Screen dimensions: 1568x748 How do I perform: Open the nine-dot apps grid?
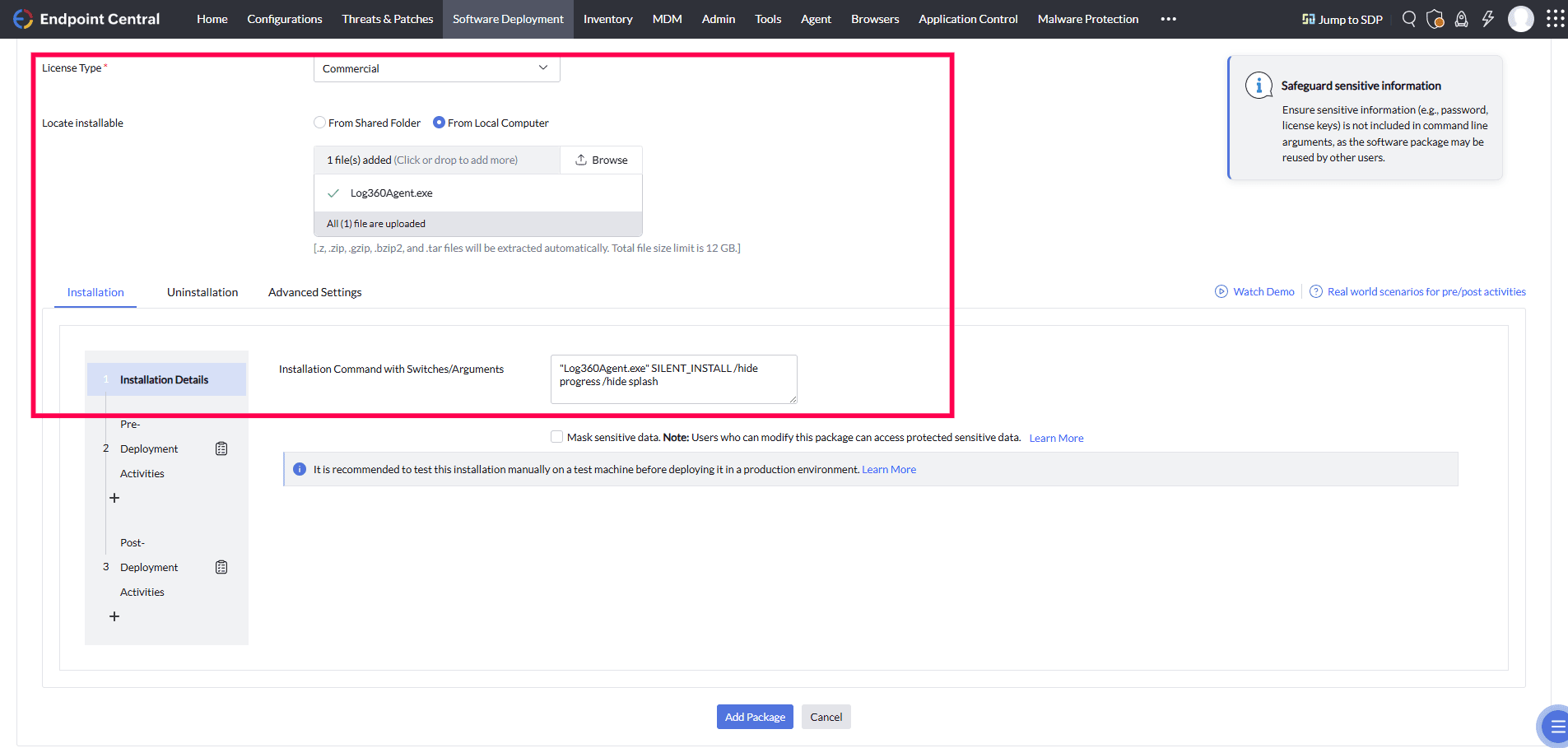pyautogui.click(x=1555, y=19)
